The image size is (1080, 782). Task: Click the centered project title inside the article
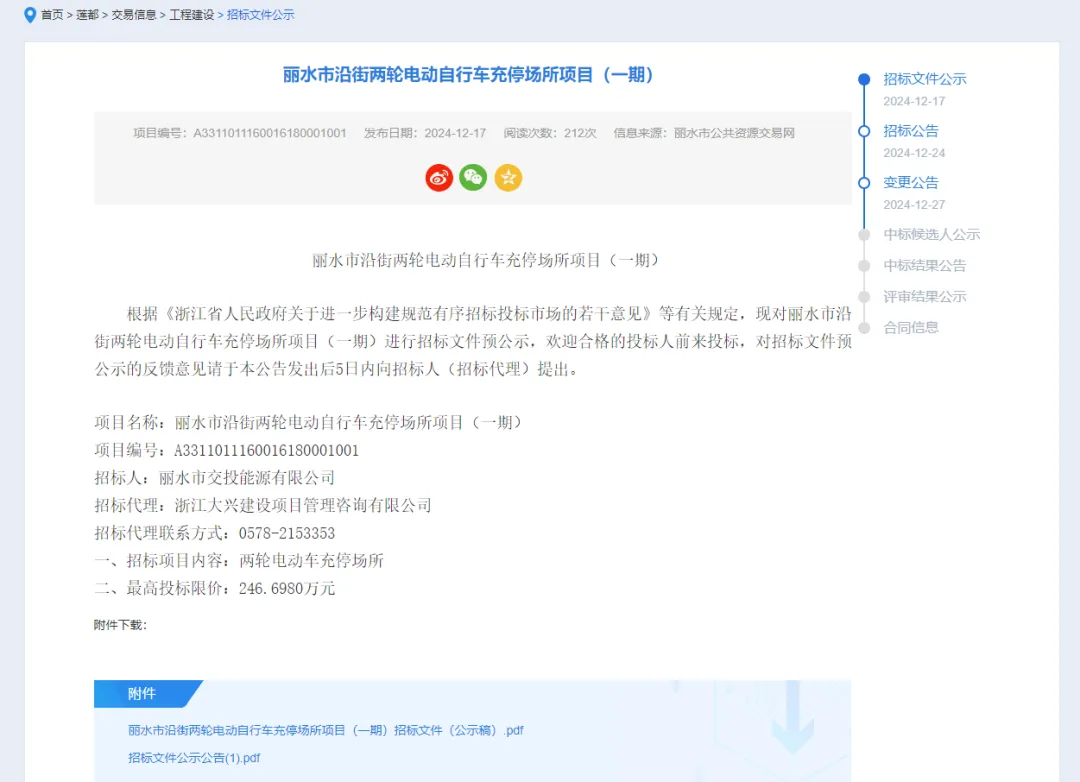pyautogui.click(x=486, y=260)
